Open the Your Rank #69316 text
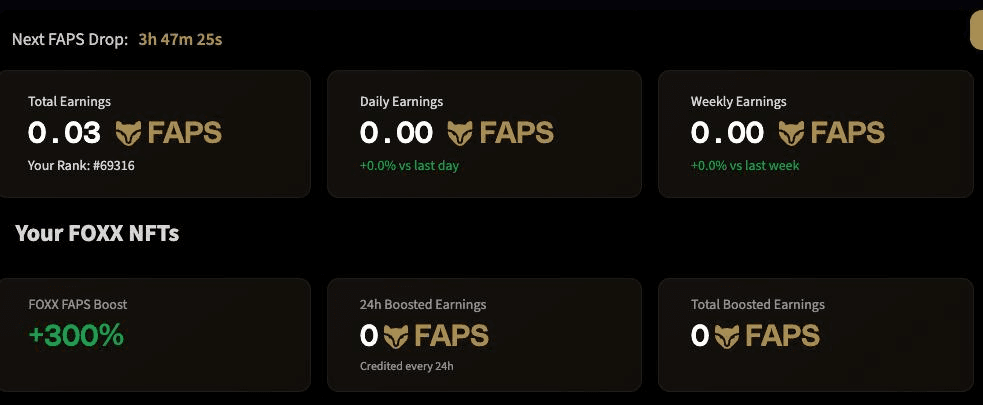The width and height of the screenshot is (983, 405). [81, 166]
